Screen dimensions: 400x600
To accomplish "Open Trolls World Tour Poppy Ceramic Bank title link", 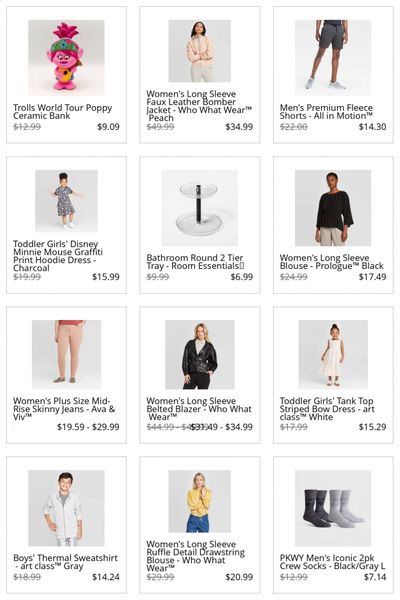I will [x=62, y=112].
